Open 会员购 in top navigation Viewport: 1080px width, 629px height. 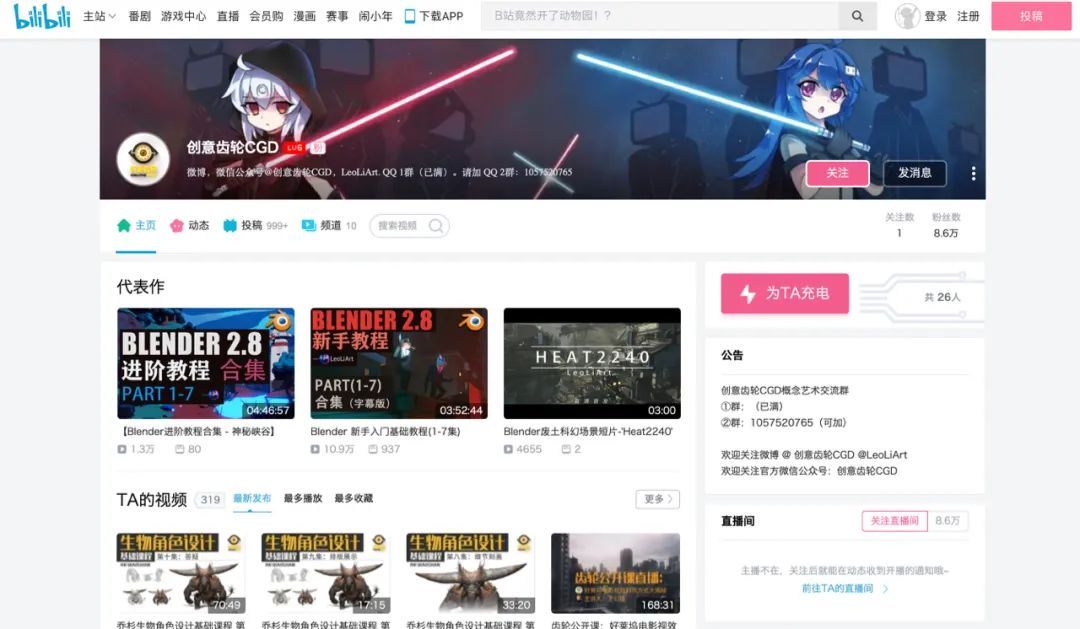pos(266,16)
